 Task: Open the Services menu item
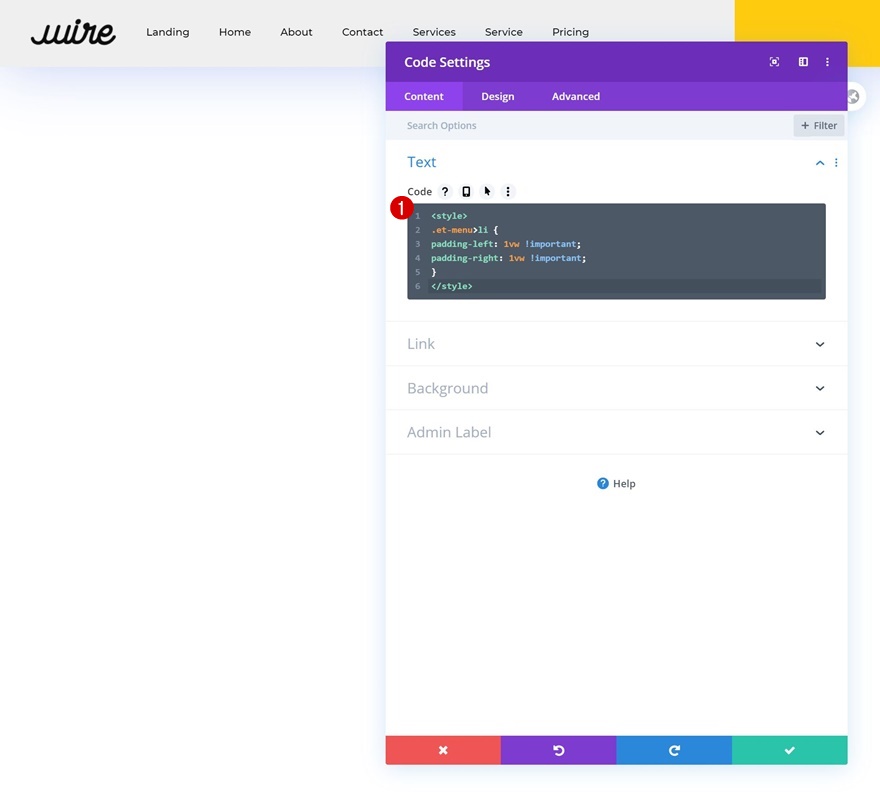(x=434, y=32)
